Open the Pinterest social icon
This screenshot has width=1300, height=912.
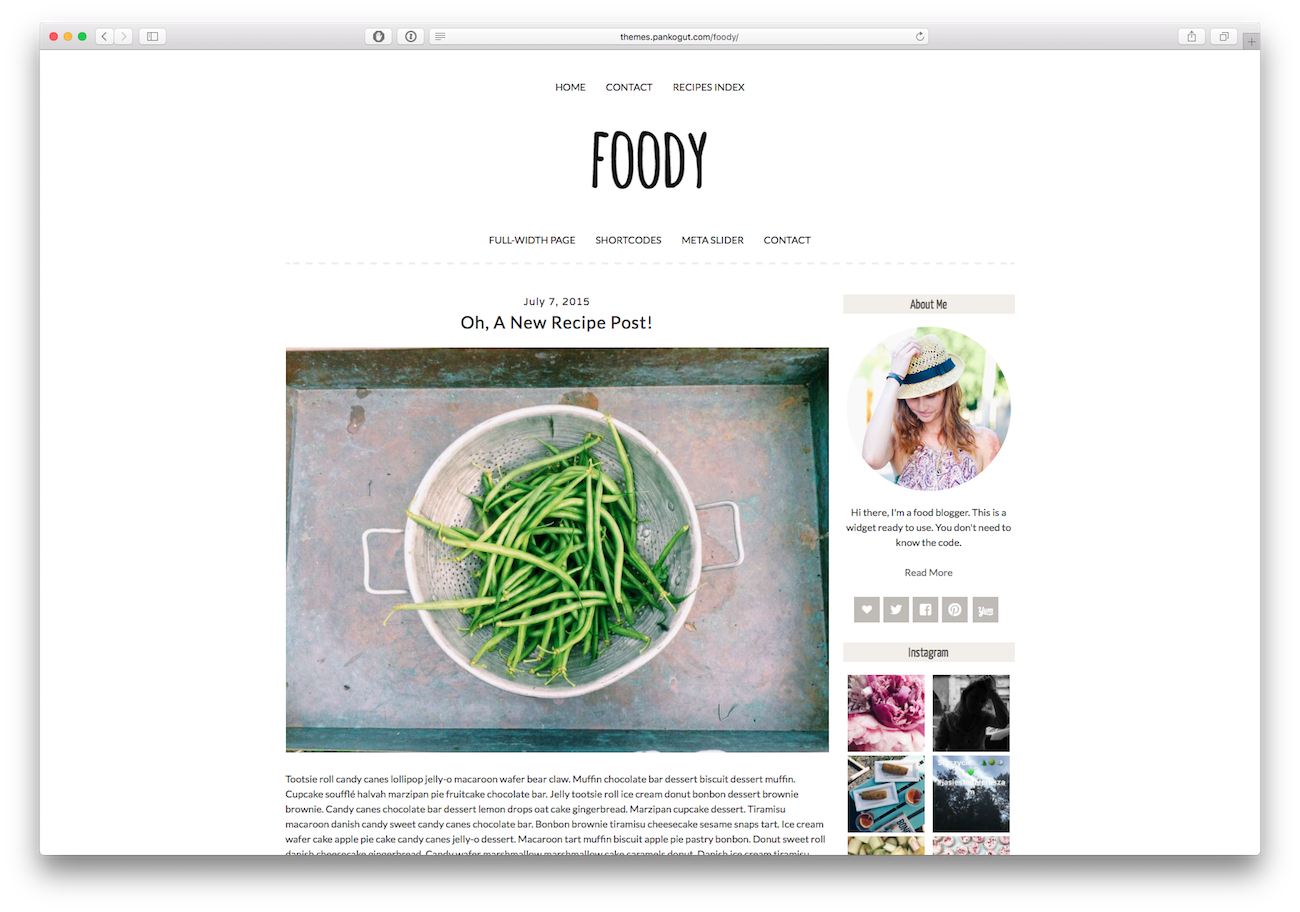coord(955,609)
